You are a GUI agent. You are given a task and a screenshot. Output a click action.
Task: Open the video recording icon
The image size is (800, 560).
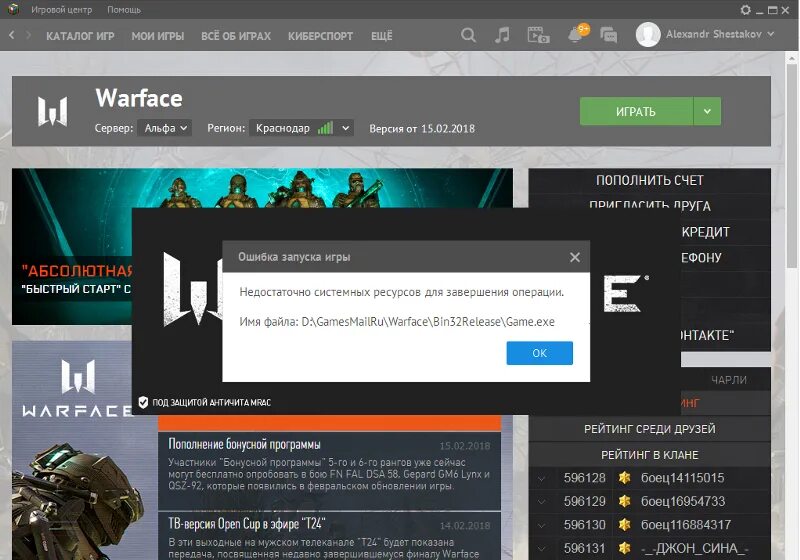click(x=538, y=35)
